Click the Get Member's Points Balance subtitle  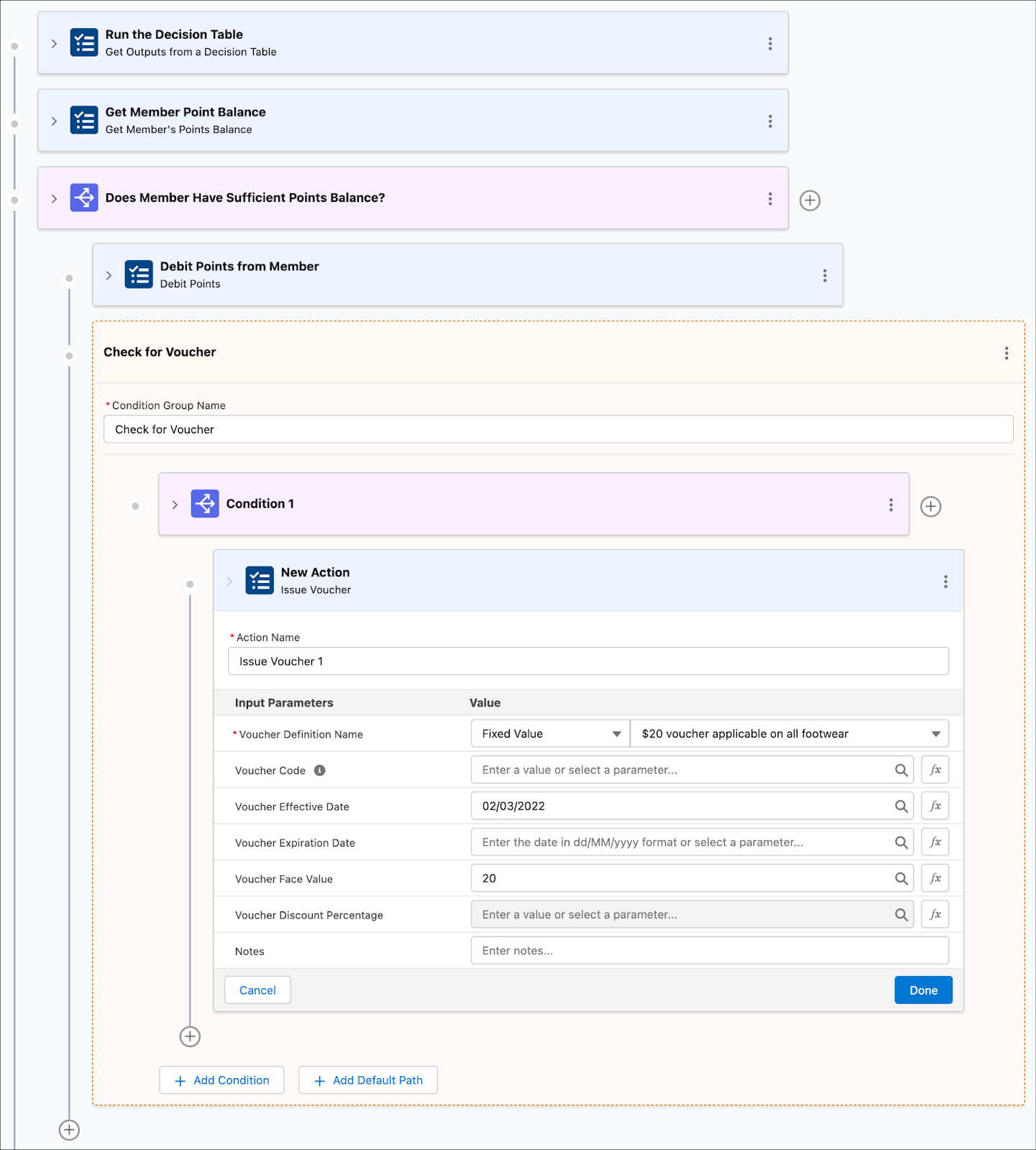pyautogui.click(x=178, y=129)
